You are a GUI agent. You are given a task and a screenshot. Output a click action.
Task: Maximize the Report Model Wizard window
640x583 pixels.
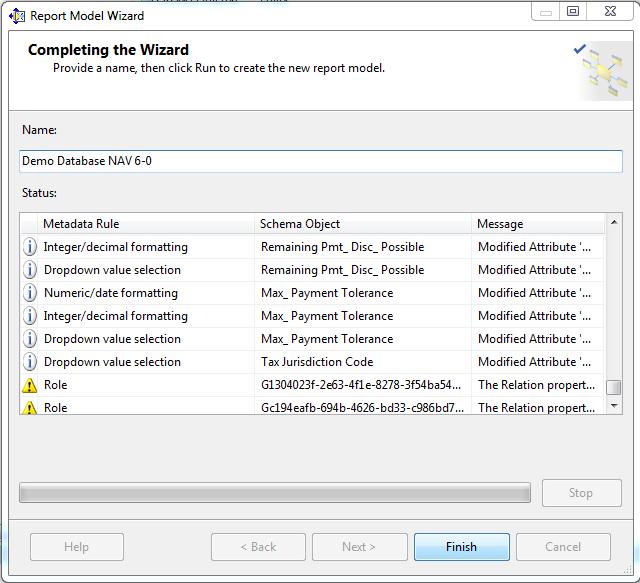(573, 11)
